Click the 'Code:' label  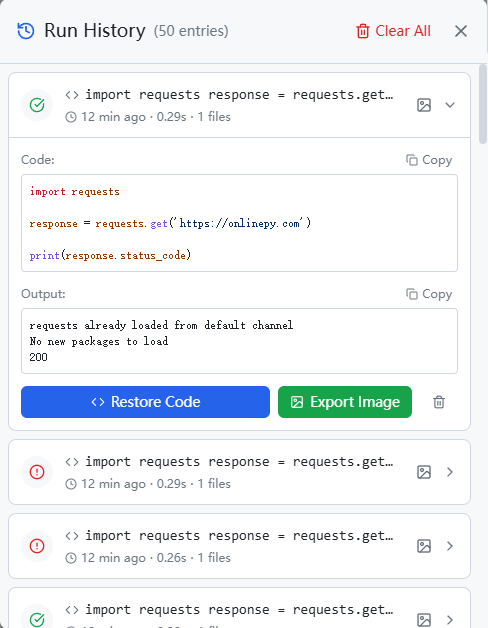[x=38, y=160]
